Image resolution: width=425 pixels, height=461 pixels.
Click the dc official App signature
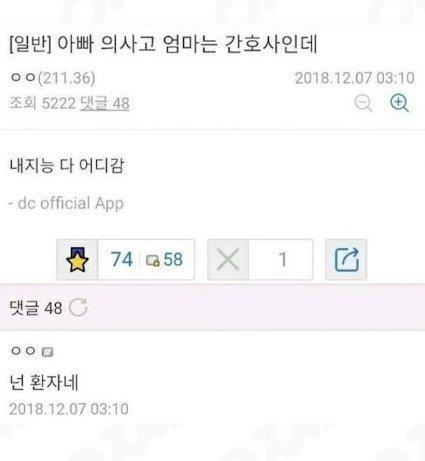[x=67, y=203]
